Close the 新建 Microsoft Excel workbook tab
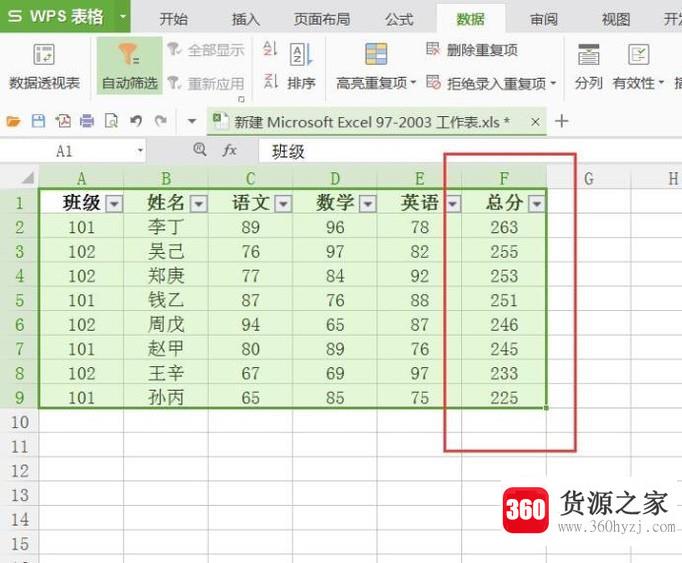The width and height of the screenshot is (682, 563). 535,122
